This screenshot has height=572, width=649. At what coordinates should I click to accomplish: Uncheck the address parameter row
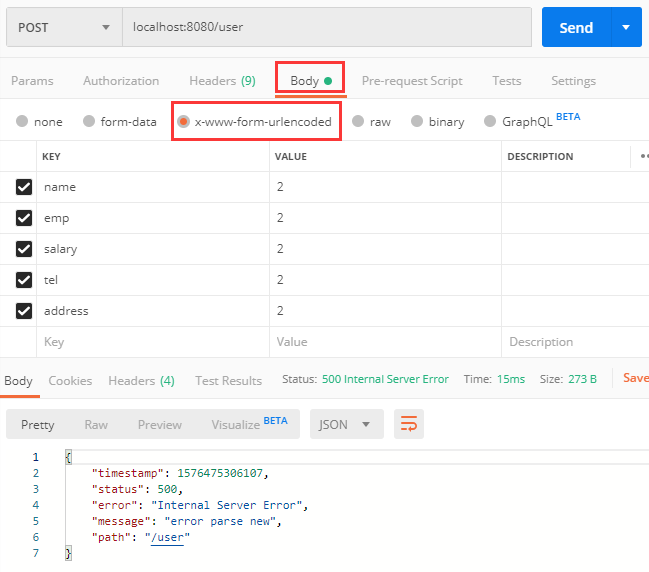click(24, 311)
